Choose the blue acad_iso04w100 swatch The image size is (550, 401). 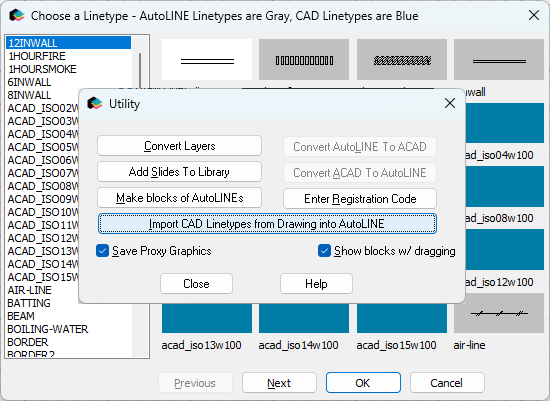(x=505, y=123)
